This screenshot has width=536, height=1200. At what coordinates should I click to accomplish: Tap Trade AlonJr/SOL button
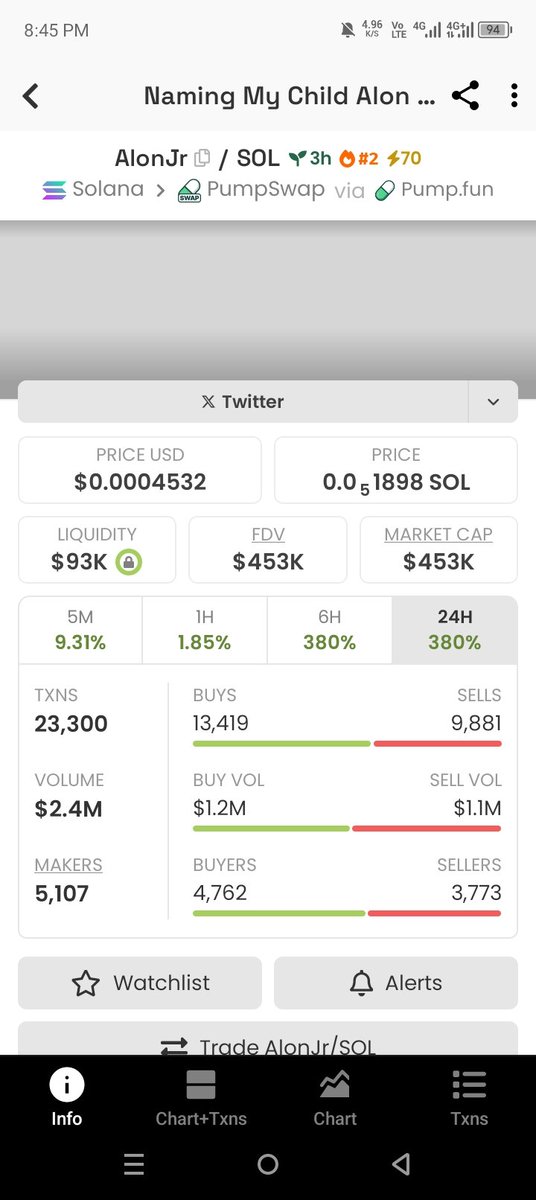pos(268,1040)
